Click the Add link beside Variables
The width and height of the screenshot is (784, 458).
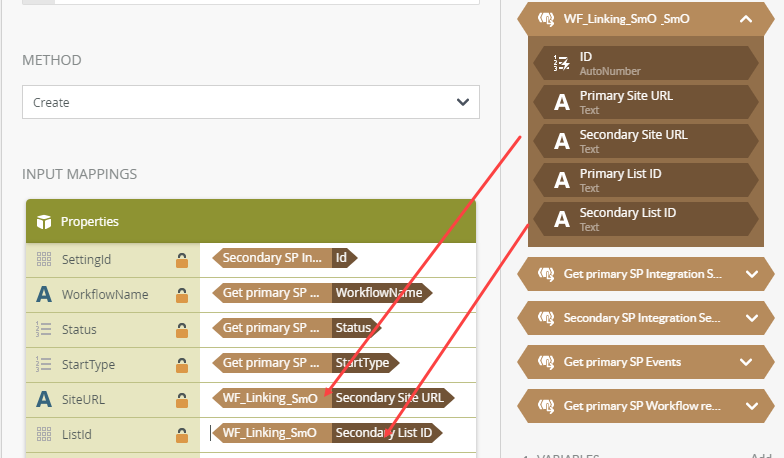[762, 455]
